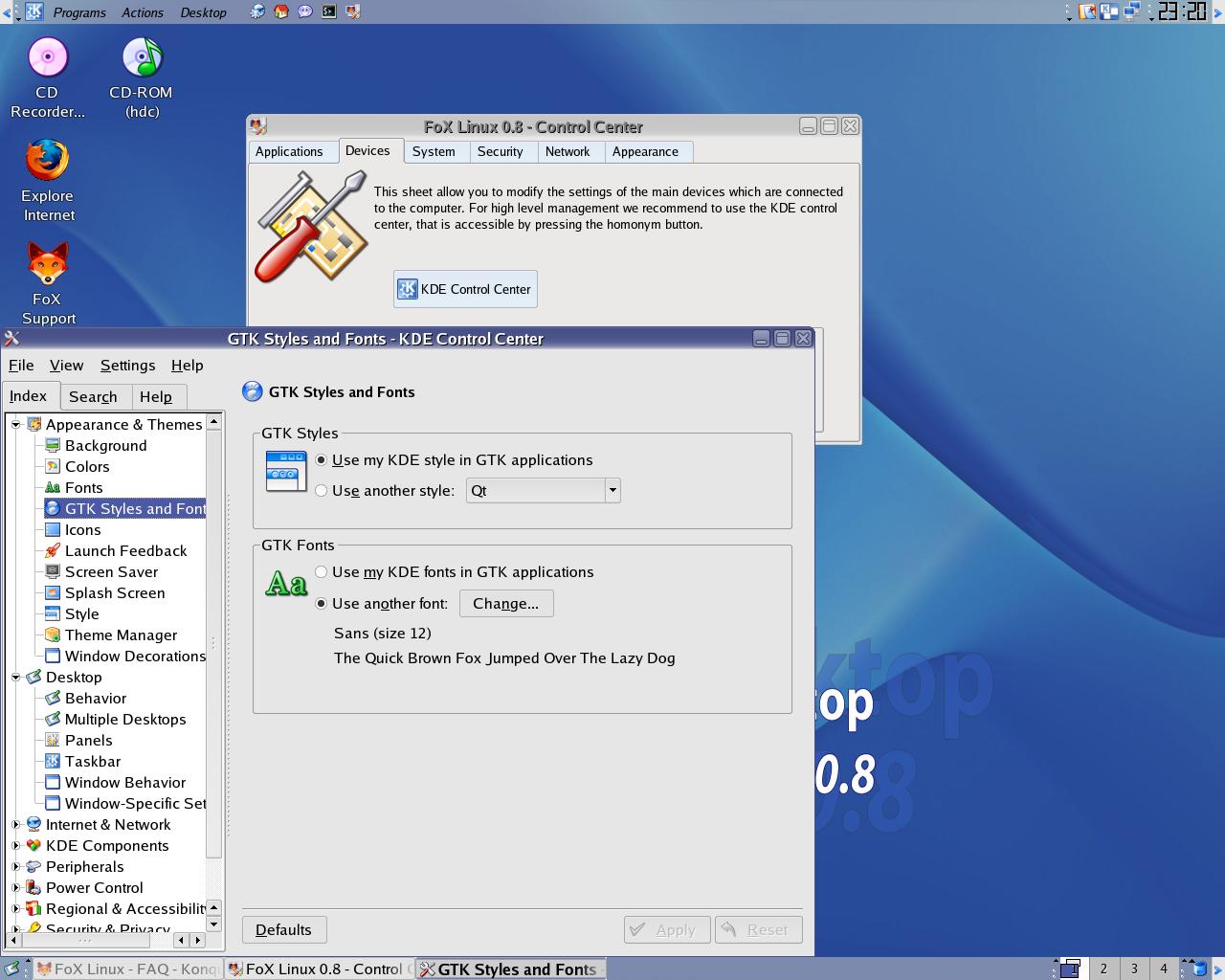
Task: Expand Power Control tree node
Action: [x=16, y=888]
